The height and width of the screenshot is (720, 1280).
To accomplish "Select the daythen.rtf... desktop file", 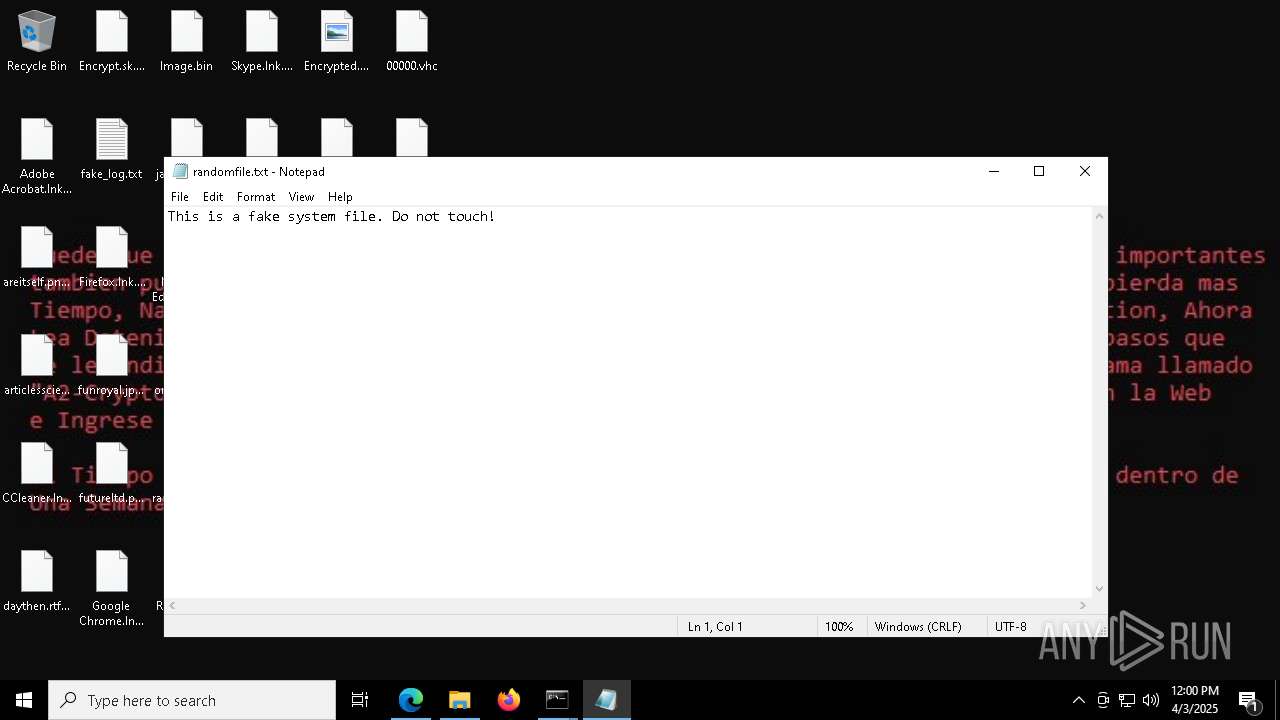I will pos(37,582).
